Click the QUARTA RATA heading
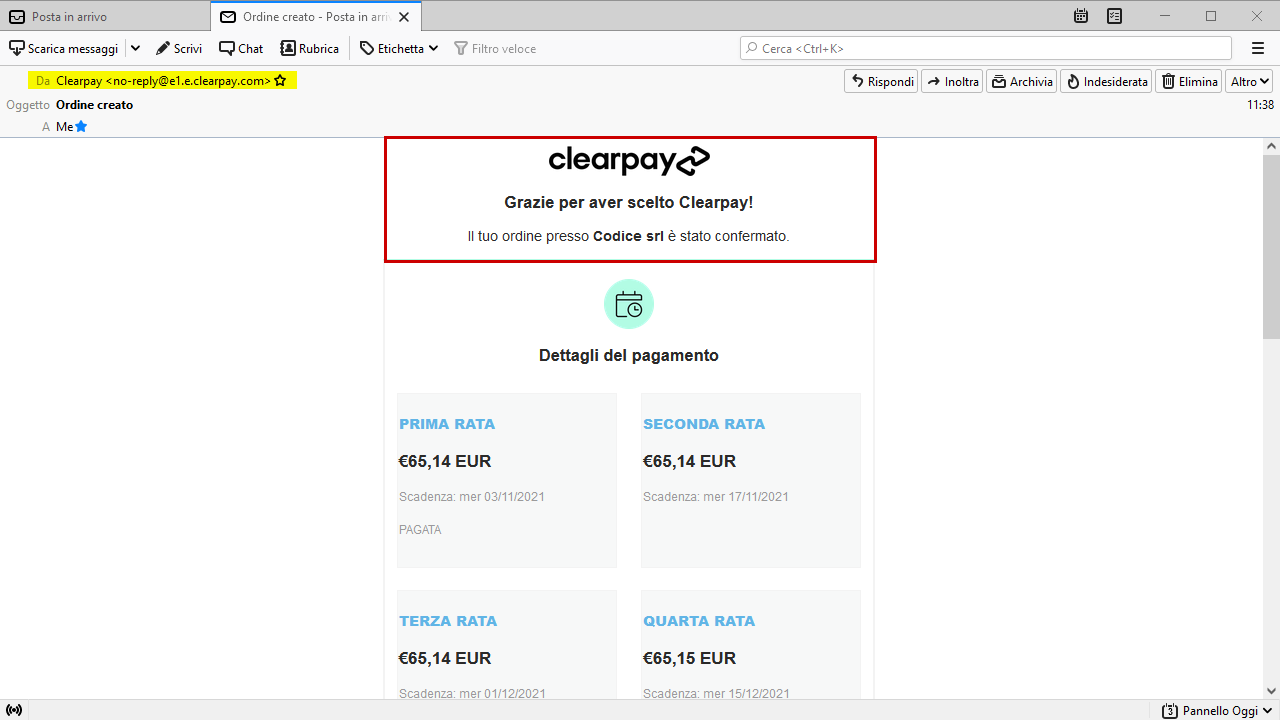 [x=699, y=621]
